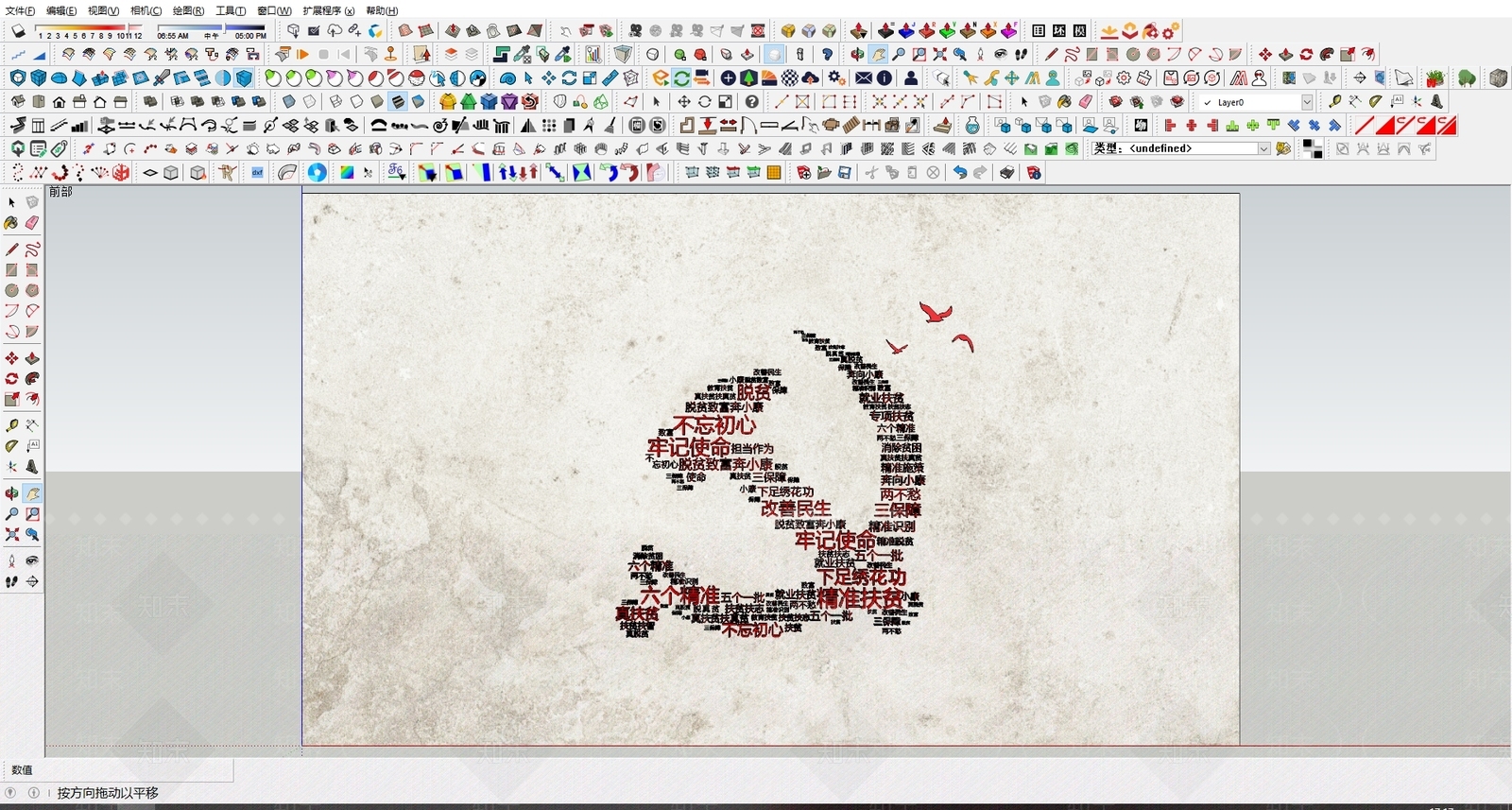Toggle Back Edges style
This screenshot has height=810, width=1512.
[x=309, y=101]
